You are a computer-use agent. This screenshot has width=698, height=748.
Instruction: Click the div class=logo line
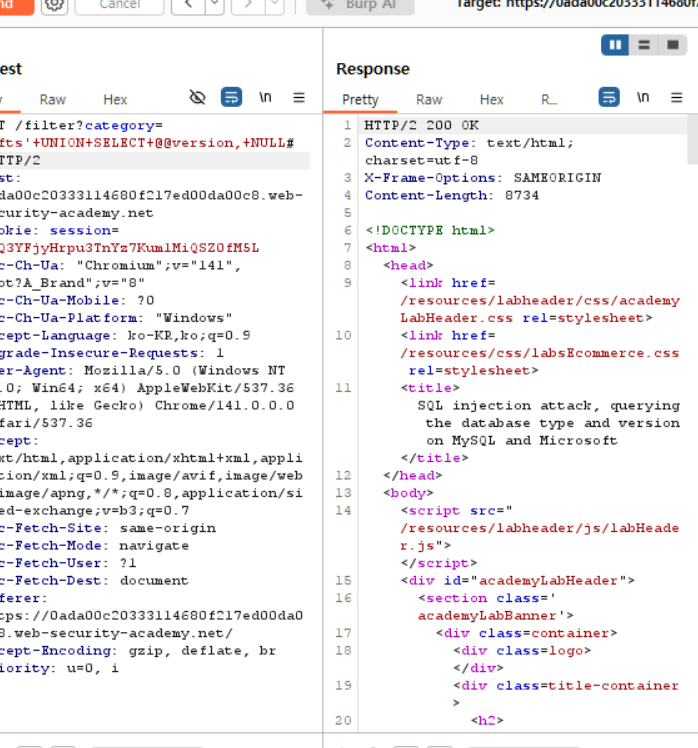tap(522, 651)
